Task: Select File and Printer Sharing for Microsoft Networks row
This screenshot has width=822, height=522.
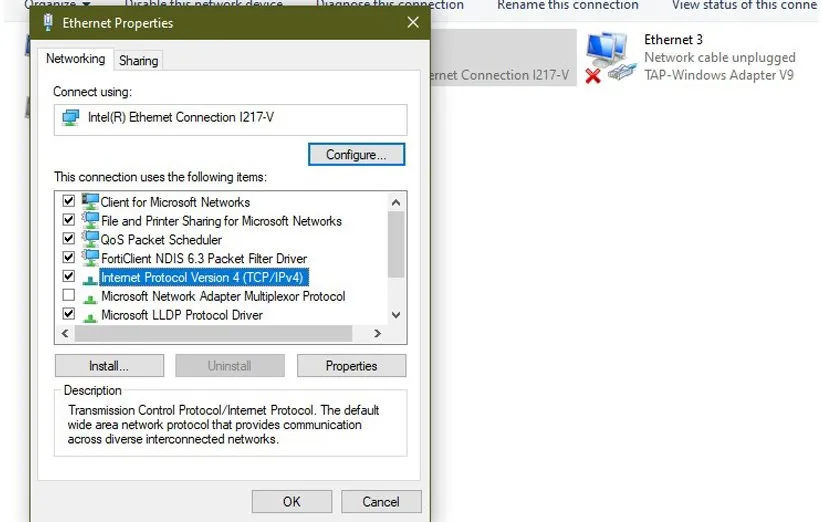Action: 221,221
